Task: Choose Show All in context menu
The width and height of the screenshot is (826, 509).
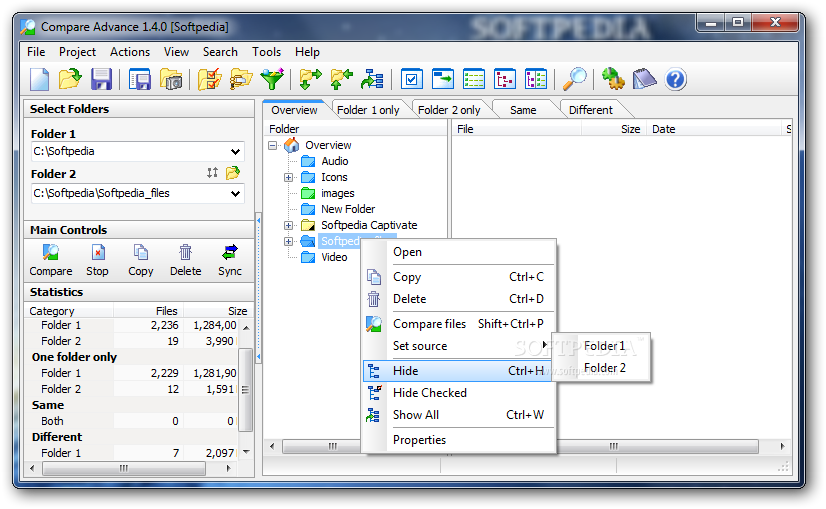Action: point(457,415)
